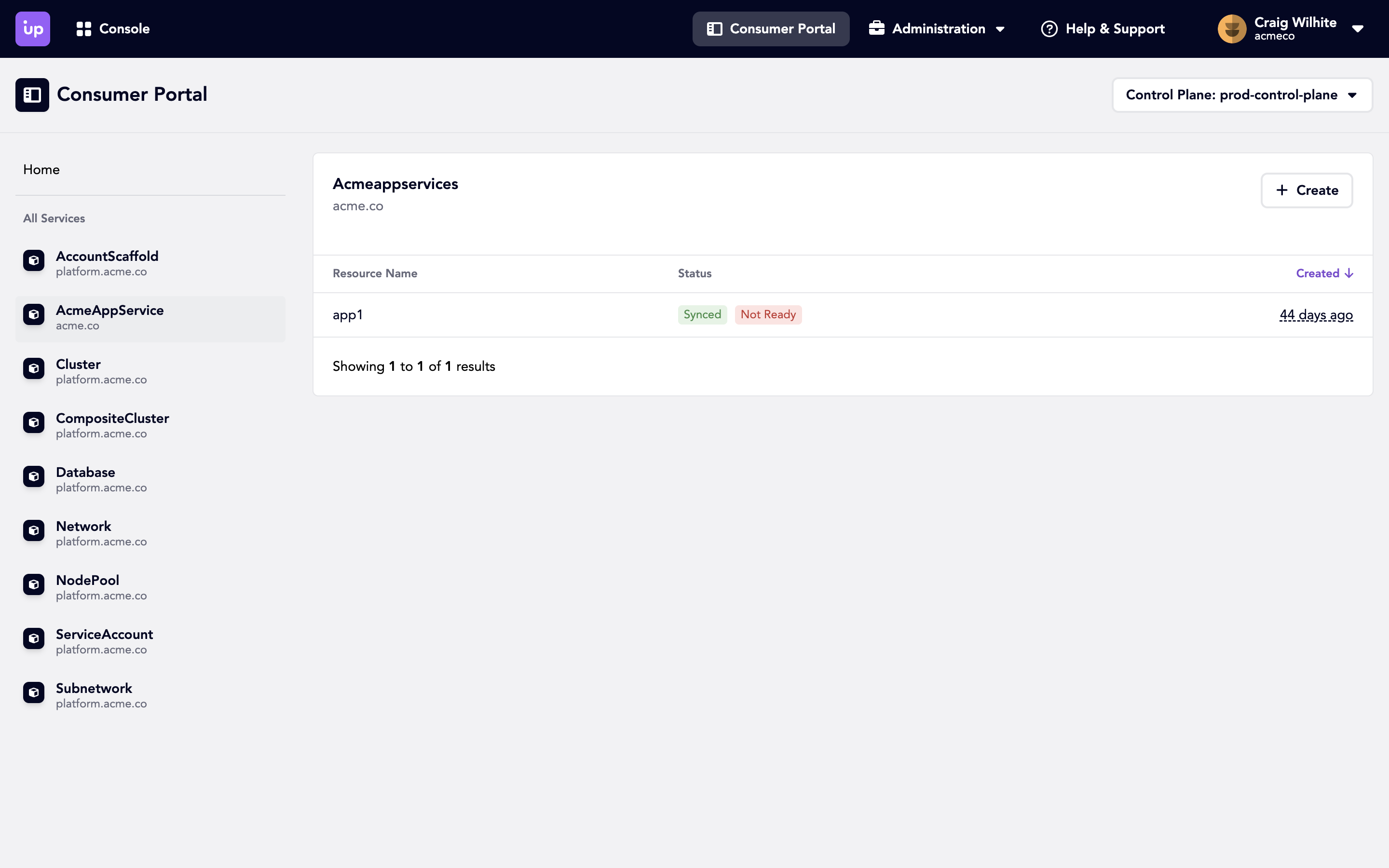Click the Upbound 'up' logo icon

33,29
